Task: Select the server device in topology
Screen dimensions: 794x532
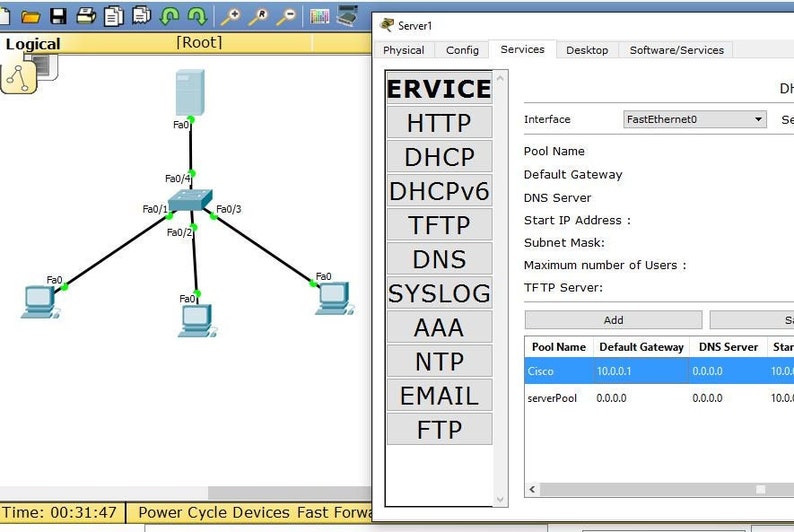Action: [x=190, y=93]
